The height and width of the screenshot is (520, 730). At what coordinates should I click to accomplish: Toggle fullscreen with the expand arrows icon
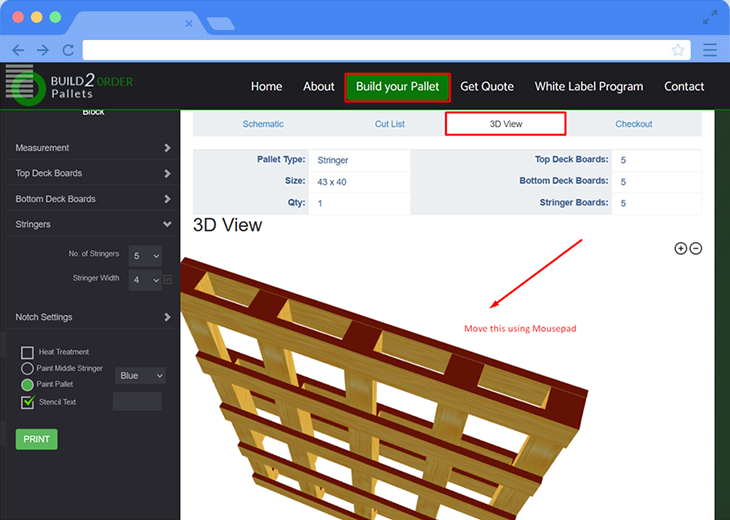pos(710,17)
